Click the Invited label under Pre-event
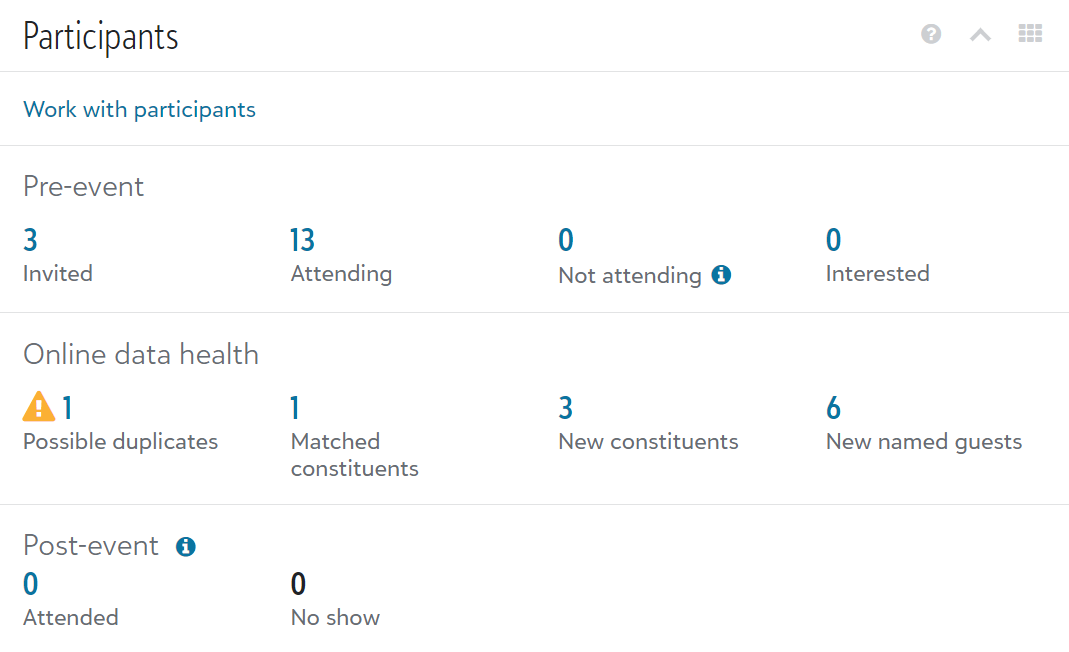 (57, 273)
